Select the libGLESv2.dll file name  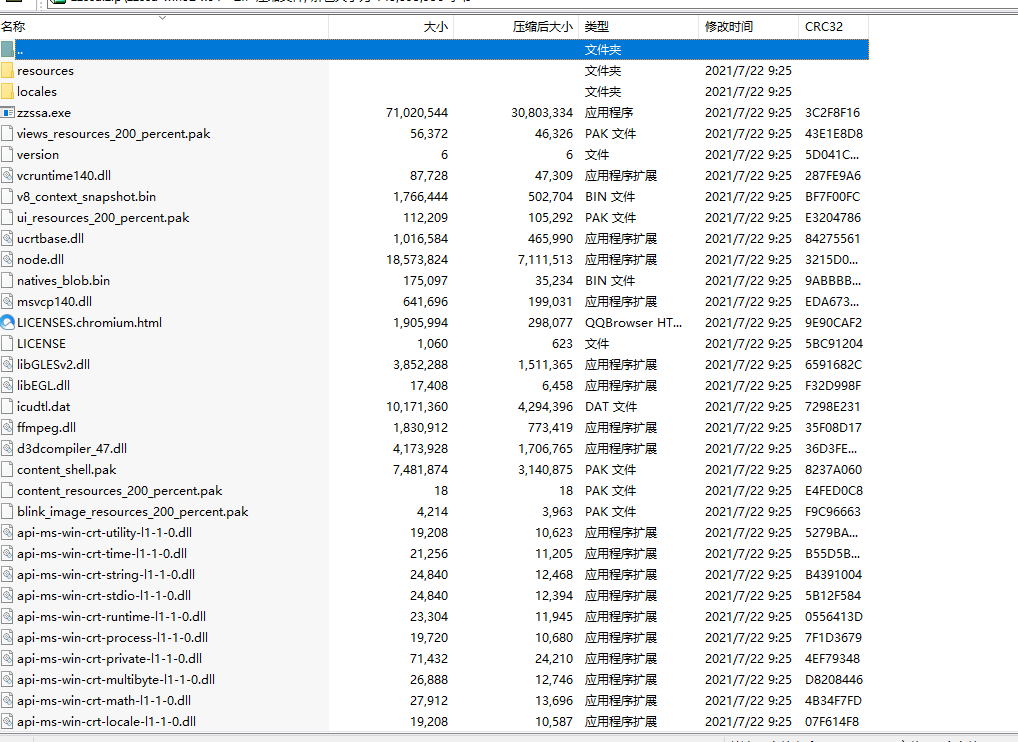point(53,365)
